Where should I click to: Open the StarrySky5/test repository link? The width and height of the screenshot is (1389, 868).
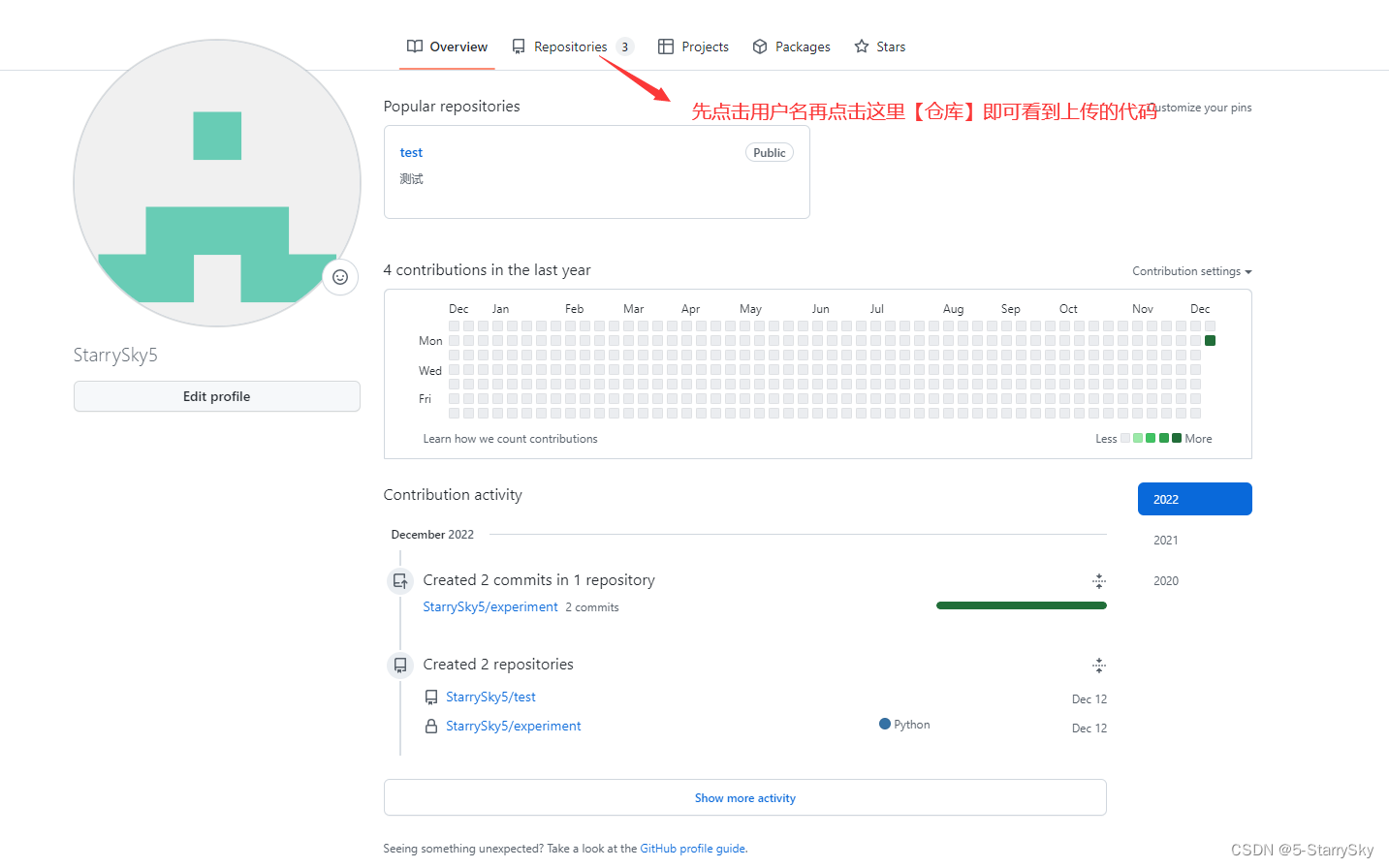tap(490, 697)
